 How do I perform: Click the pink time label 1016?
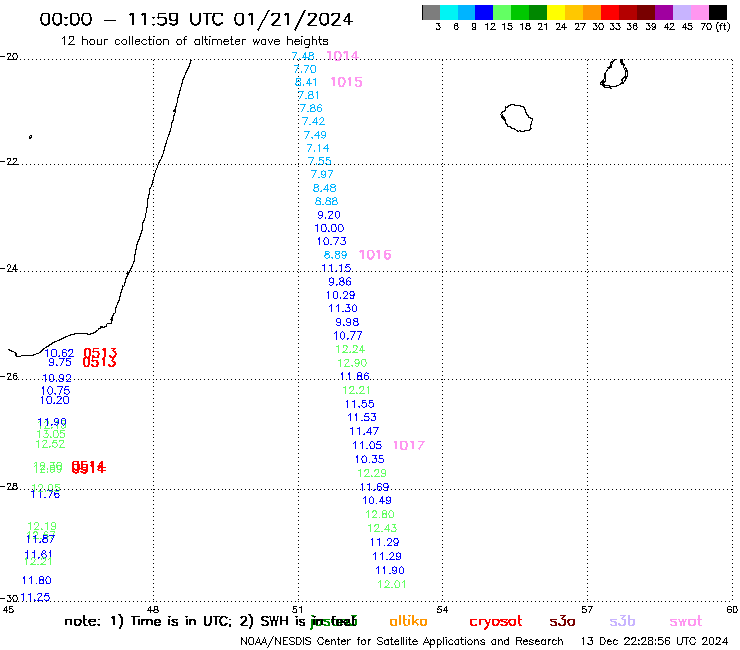(375, 255)
